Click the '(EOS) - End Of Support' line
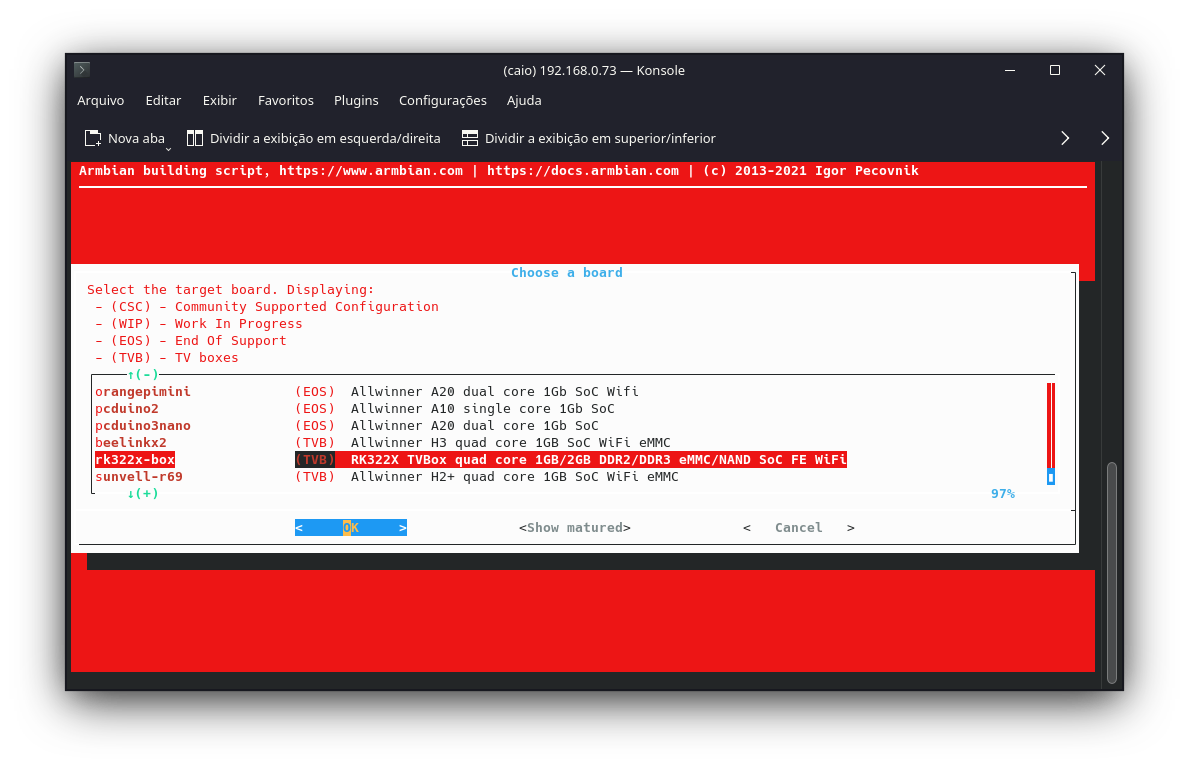The height and width of the screenshot is (768, 1189). coord(191,340)
